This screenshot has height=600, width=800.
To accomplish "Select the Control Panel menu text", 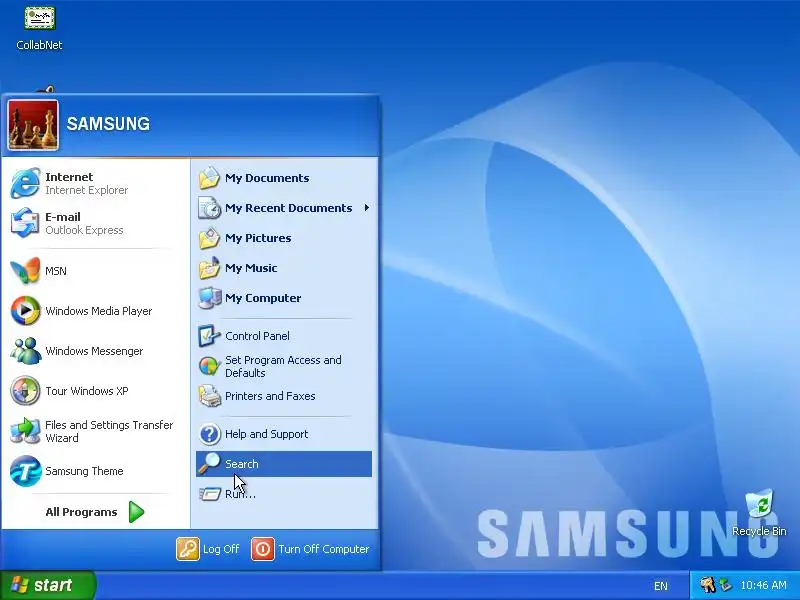I will click(257, 336).
